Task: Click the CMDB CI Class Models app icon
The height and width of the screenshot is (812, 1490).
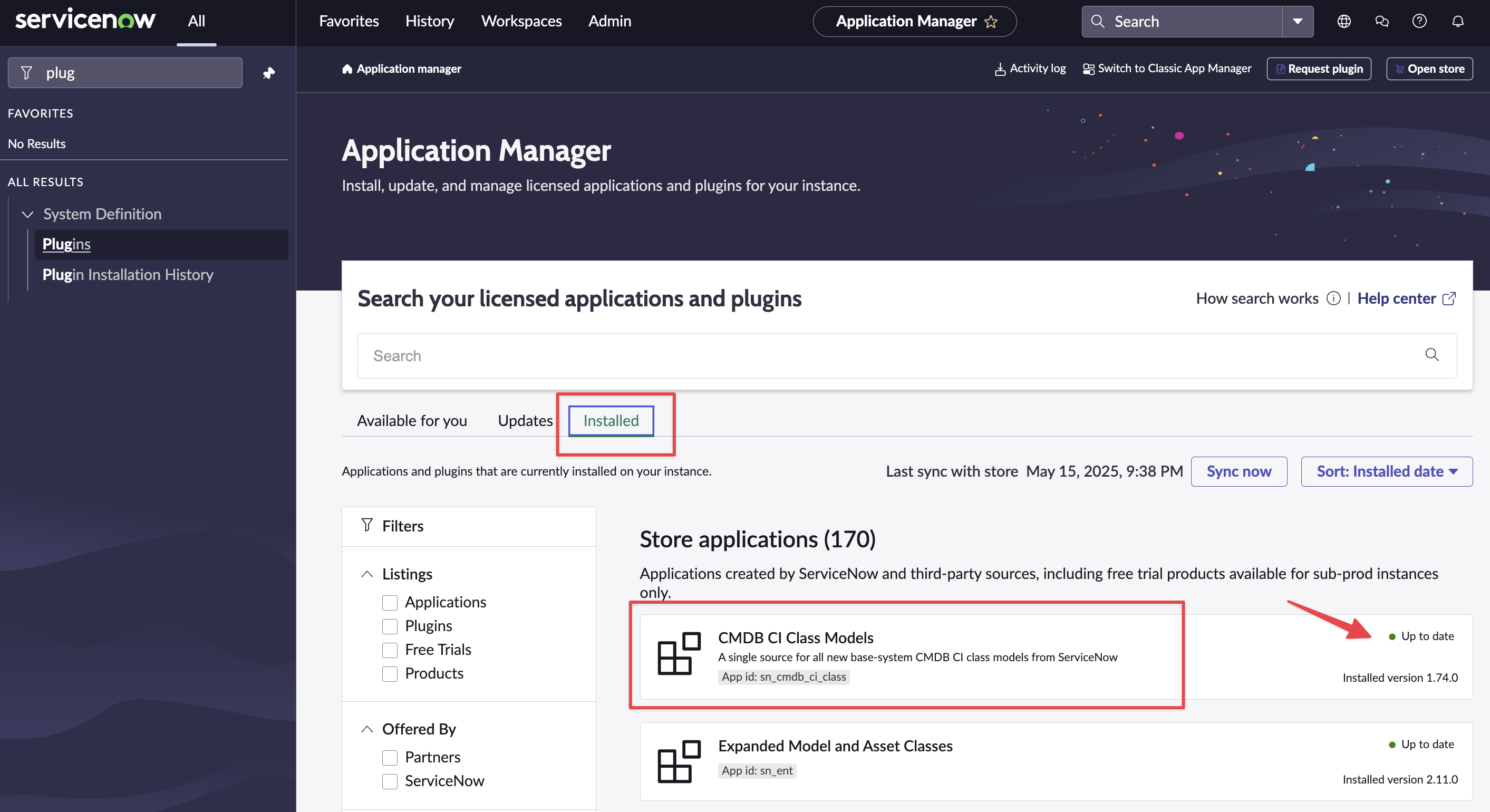Action: [x=679, y=653]
